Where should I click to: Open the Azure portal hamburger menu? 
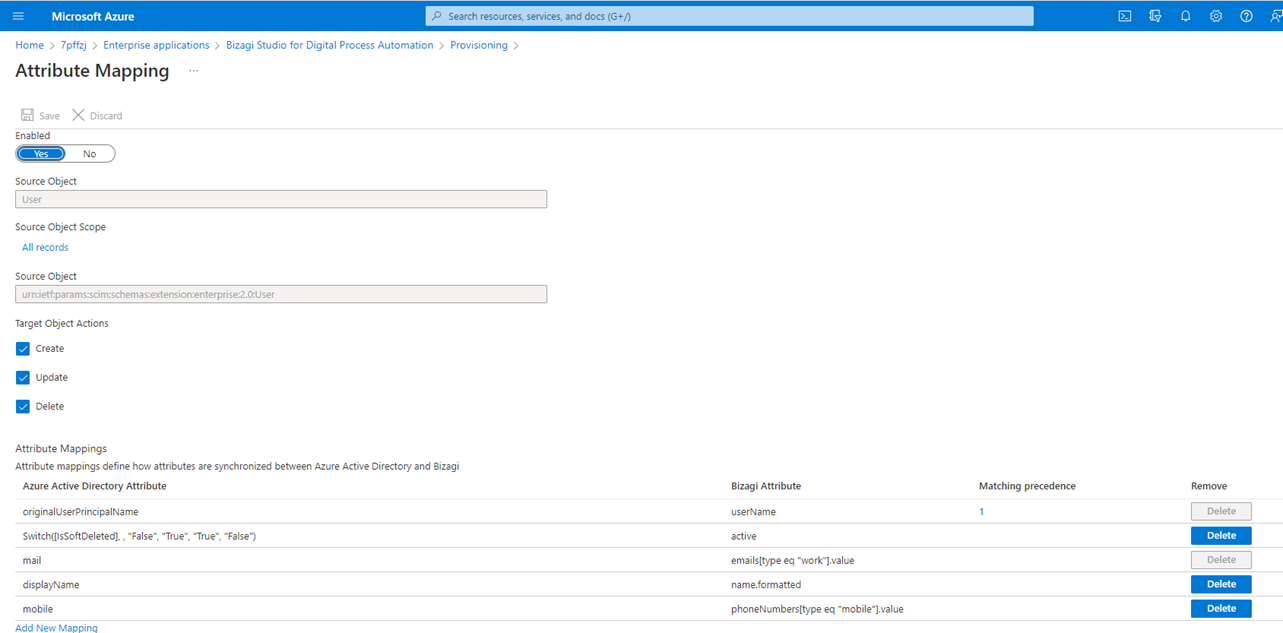pos(18,16)
